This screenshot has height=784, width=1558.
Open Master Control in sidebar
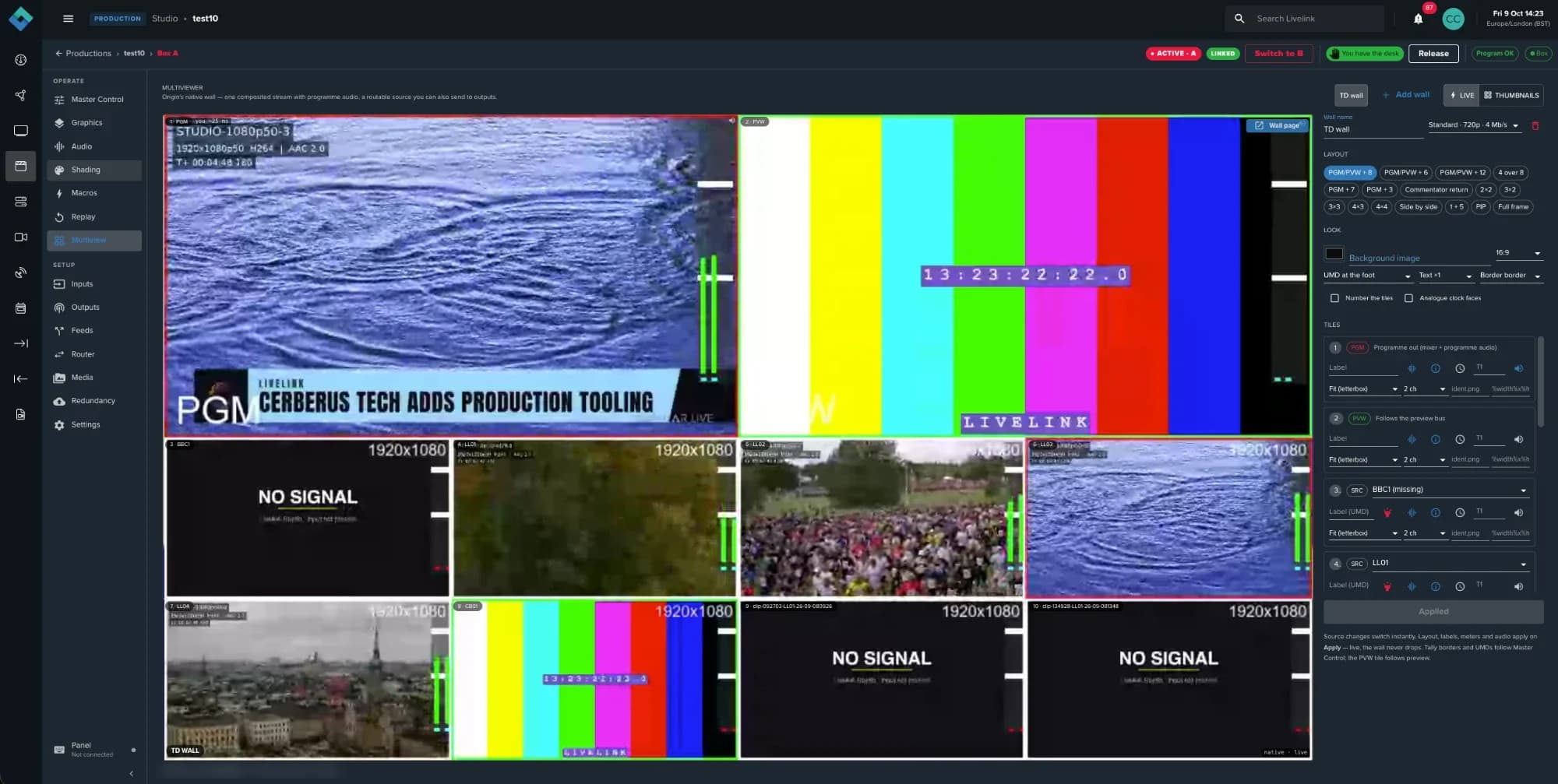pyautogui.click(x=94, y=100)
